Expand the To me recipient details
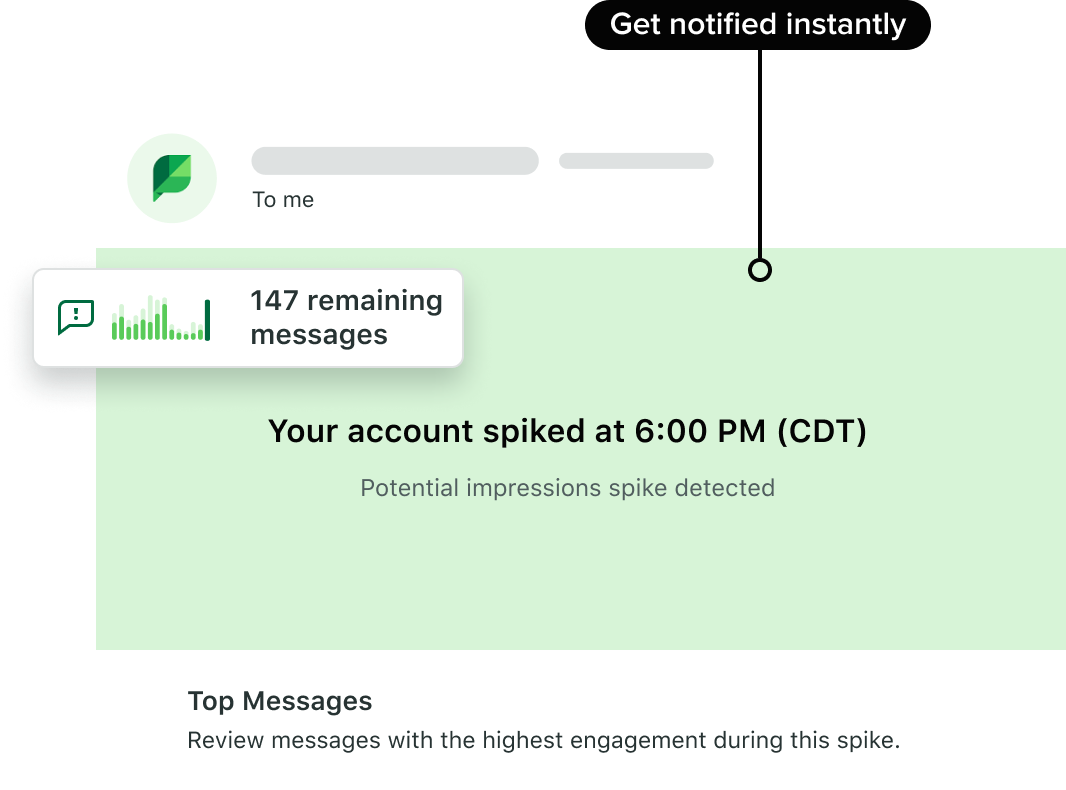Screen dimensions: 1066x790 (x=283, y=200)
